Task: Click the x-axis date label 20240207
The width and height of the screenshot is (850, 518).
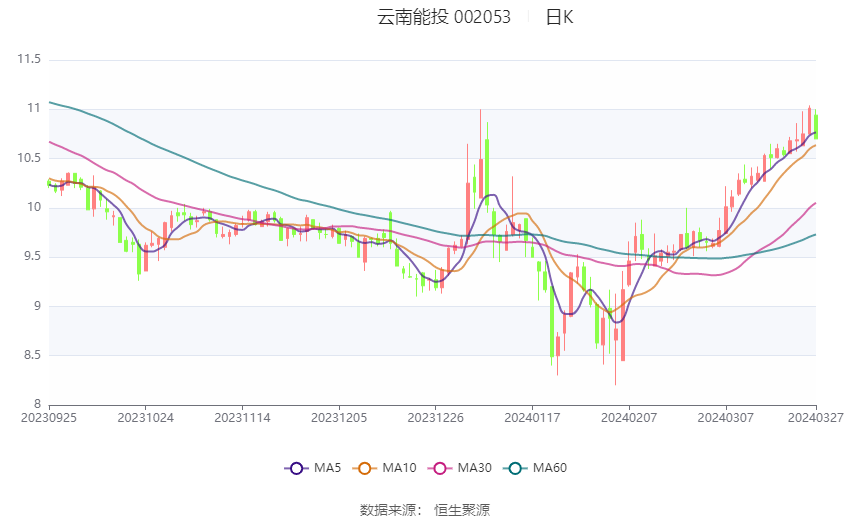Action: (x=629, y=418)
